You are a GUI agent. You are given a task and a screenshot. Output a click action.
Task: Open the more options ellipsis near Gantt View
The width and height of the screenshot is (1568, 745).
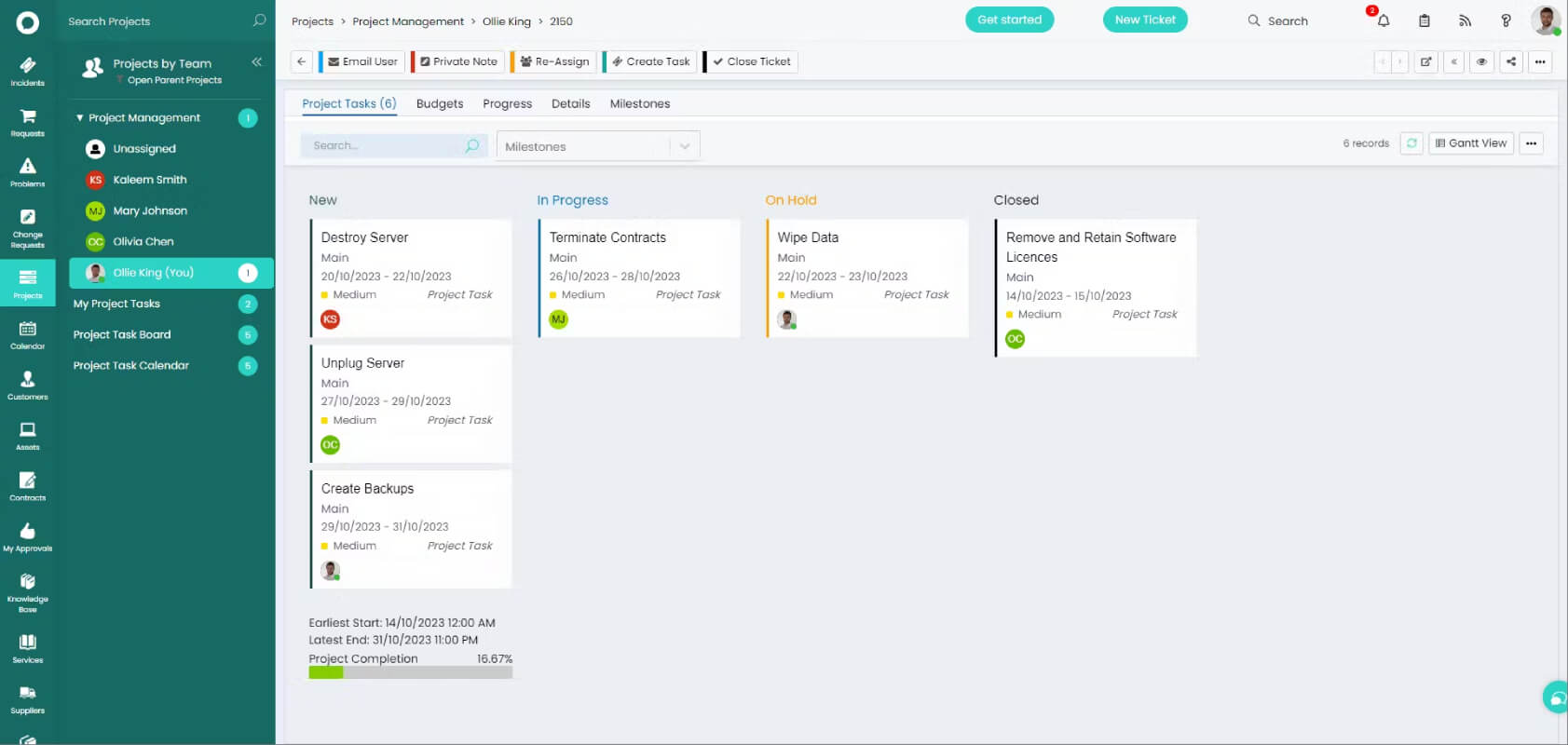click(x=1532, y=143)
